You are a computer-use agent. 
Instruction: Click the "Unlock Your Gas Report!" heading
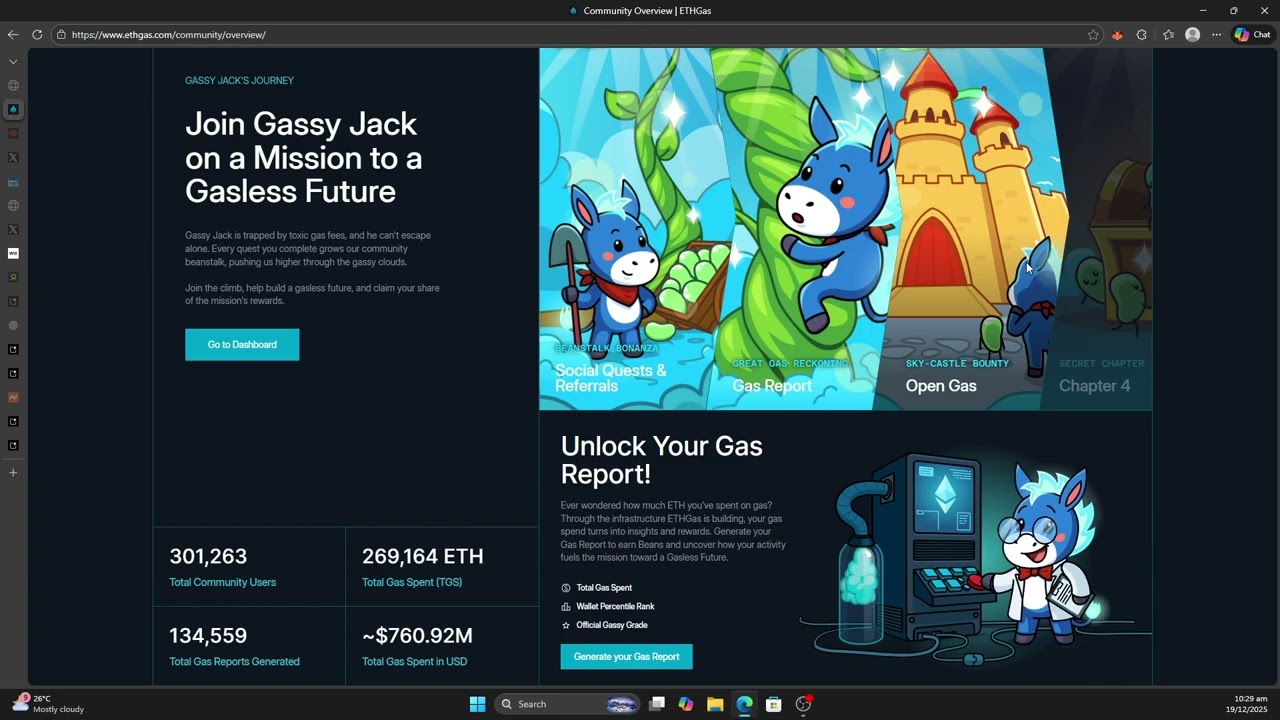661,459
